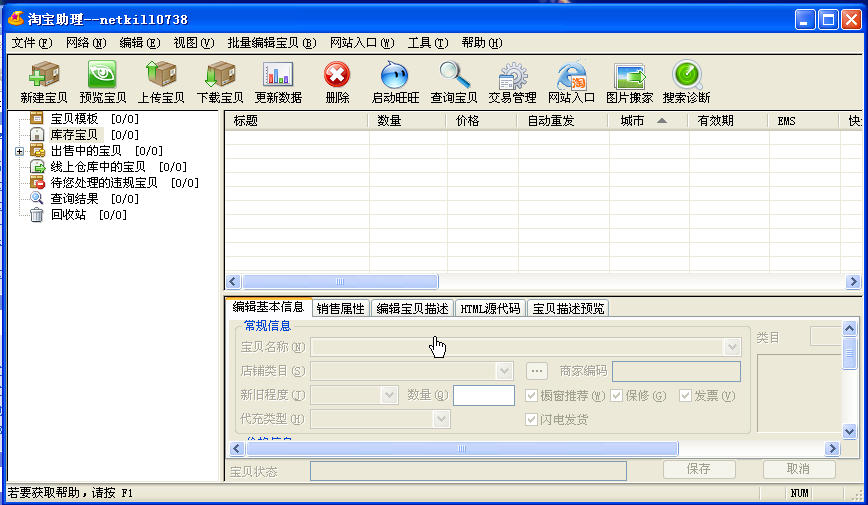Viewport: 868px width, 505px height.
Task: Click item list scroll-right arrow
Action: (x=853, y=281)
